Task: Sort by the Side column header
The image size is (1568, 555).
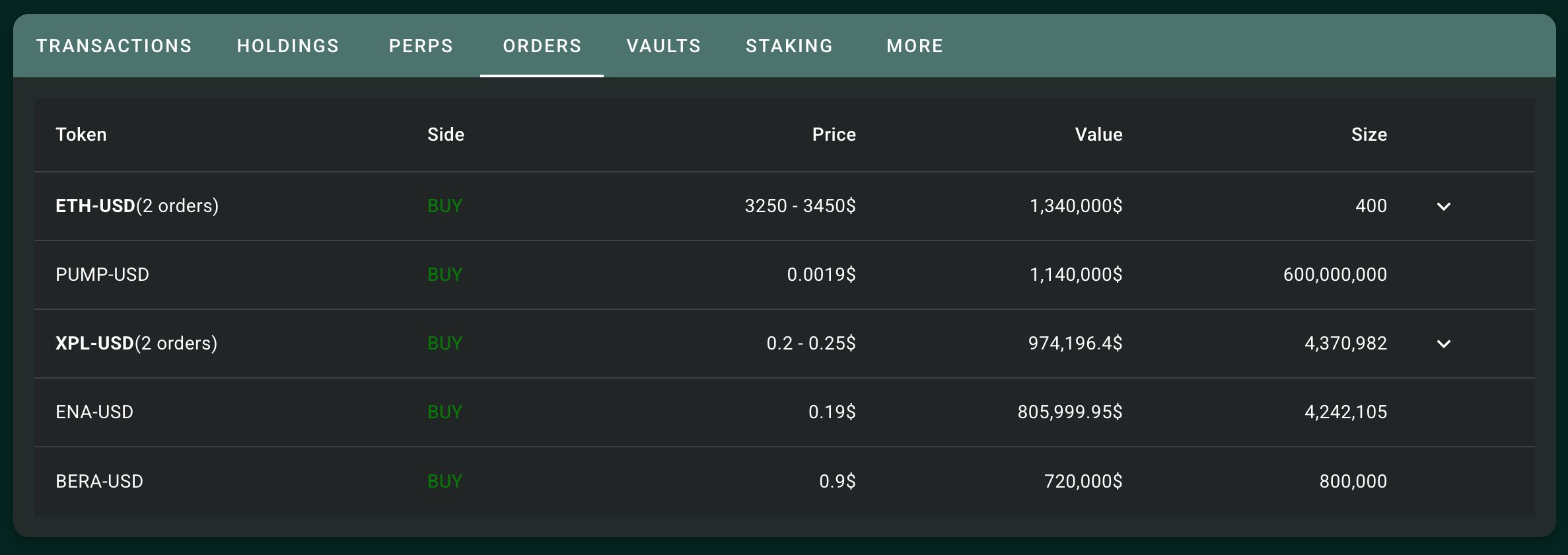Action: pos(445,135)
